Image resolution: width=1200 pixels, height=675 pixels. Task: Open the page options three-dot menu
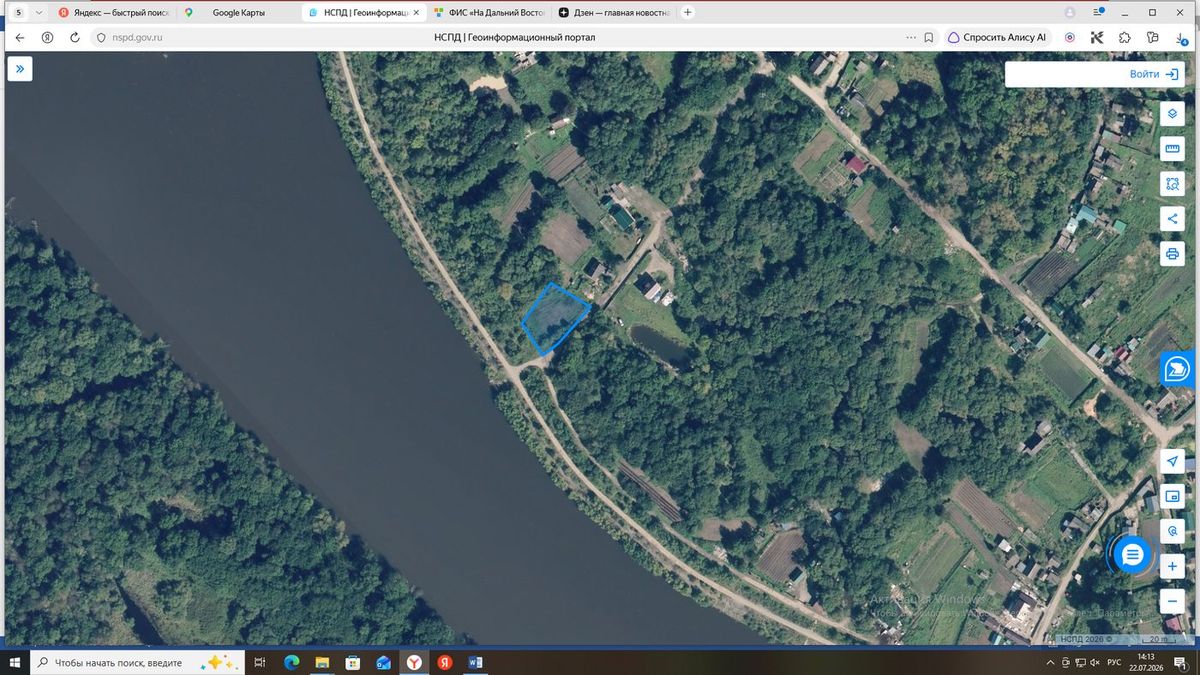[x=910, y=37]
